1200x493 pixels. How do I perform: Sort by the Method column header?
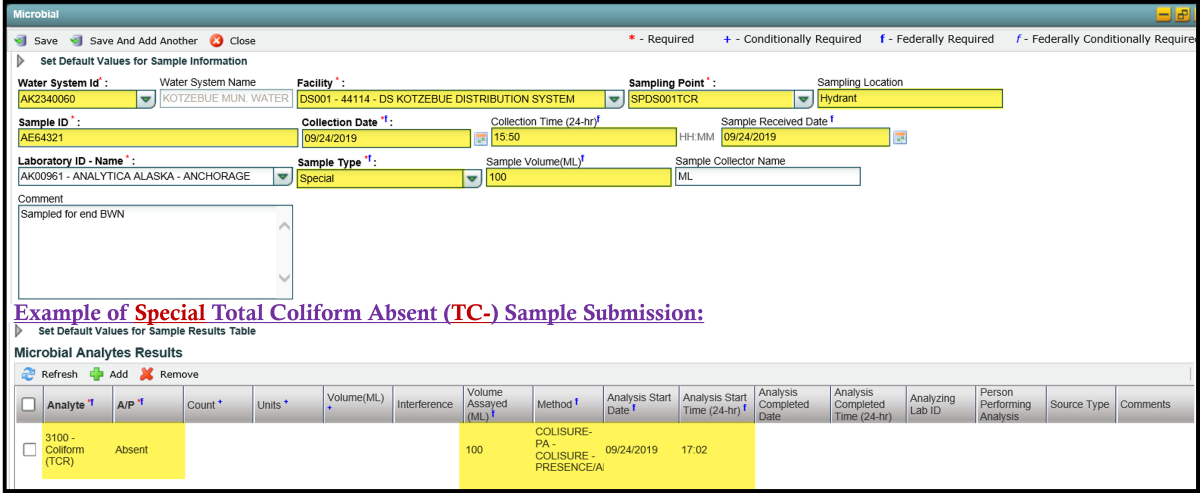pos(567,404)
